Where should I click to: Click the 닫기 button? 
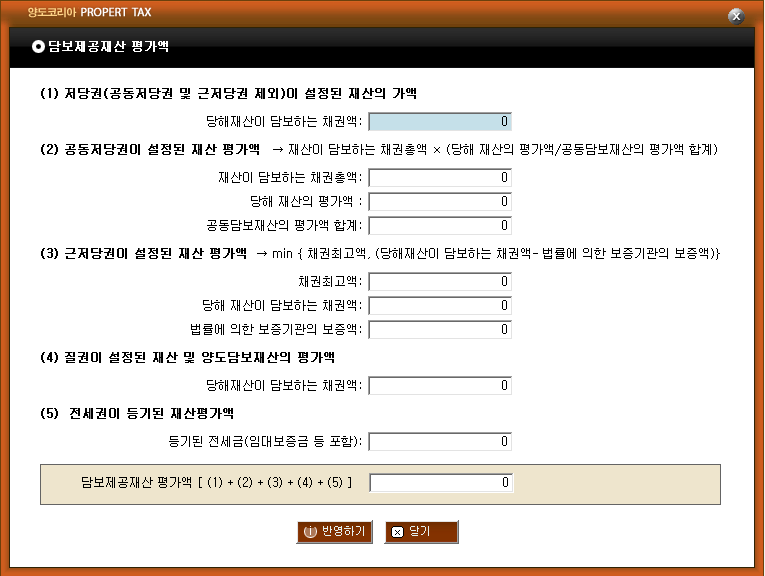(x=422, y=532)
